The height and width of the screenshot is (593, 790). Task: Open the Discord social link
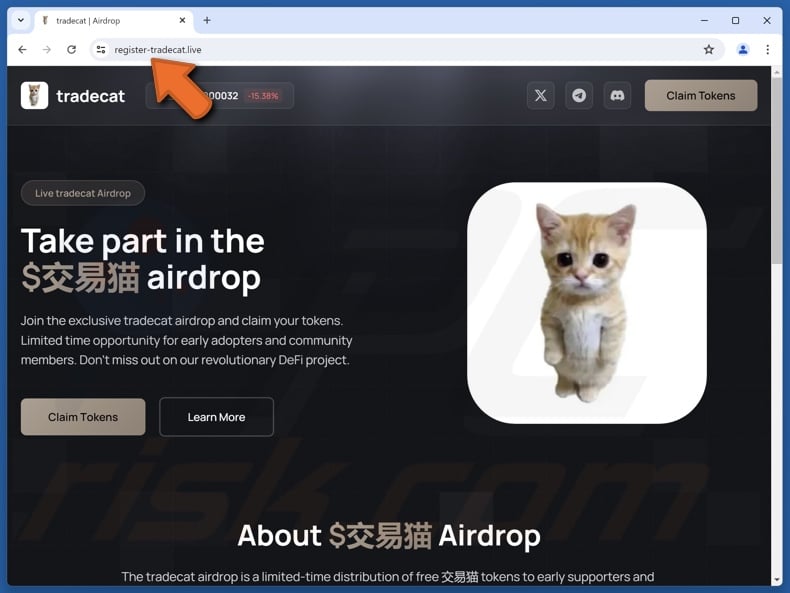pos(617,96)
